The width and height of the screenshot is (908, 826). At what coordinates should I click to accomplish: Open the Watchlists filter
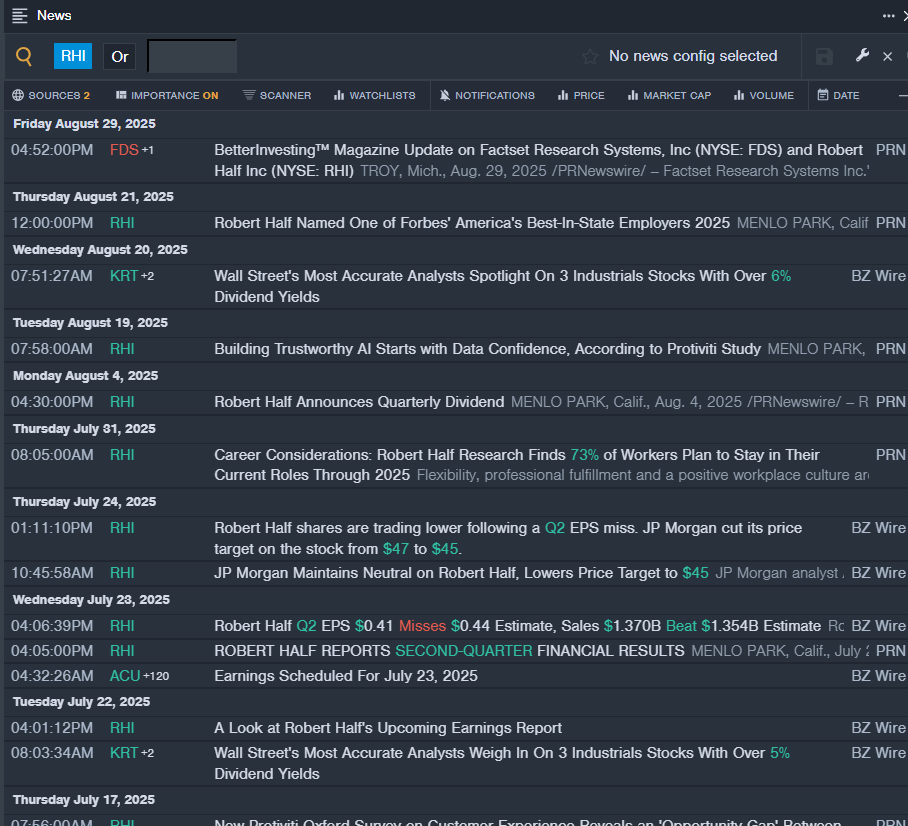(x=375, y=96)
